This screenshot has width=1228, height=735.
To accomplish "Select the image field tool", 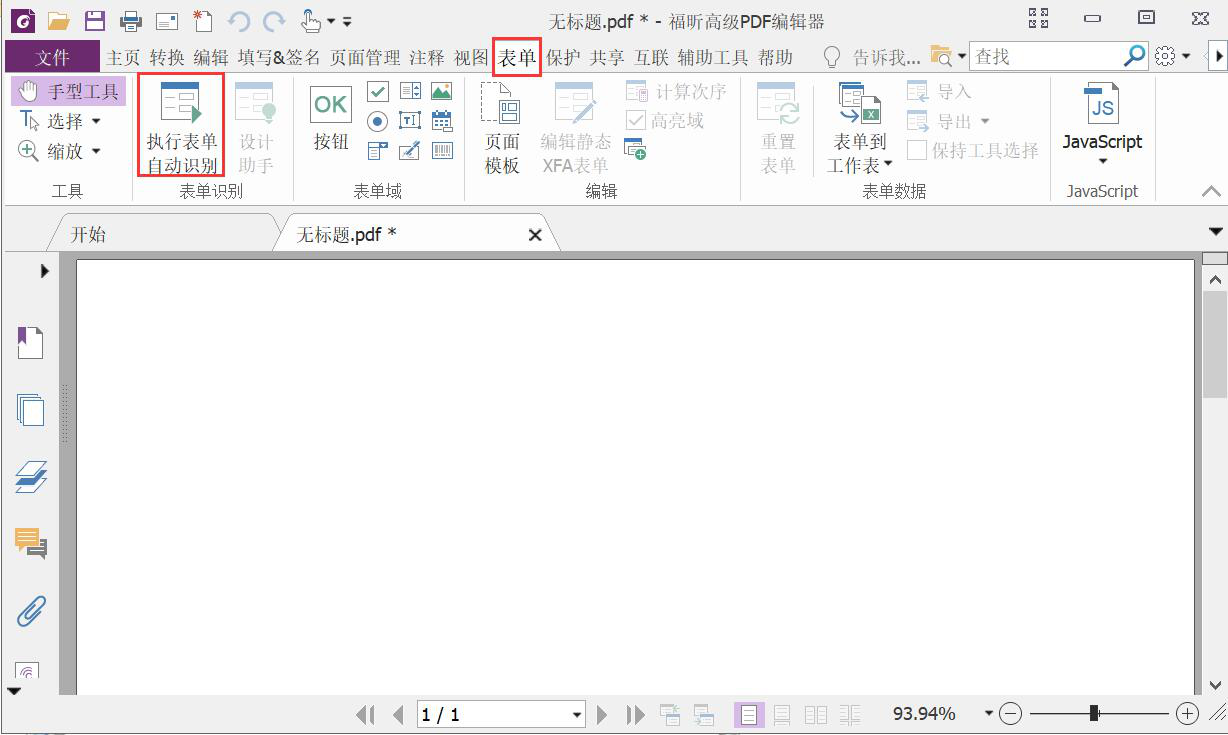I will [441, 92].
